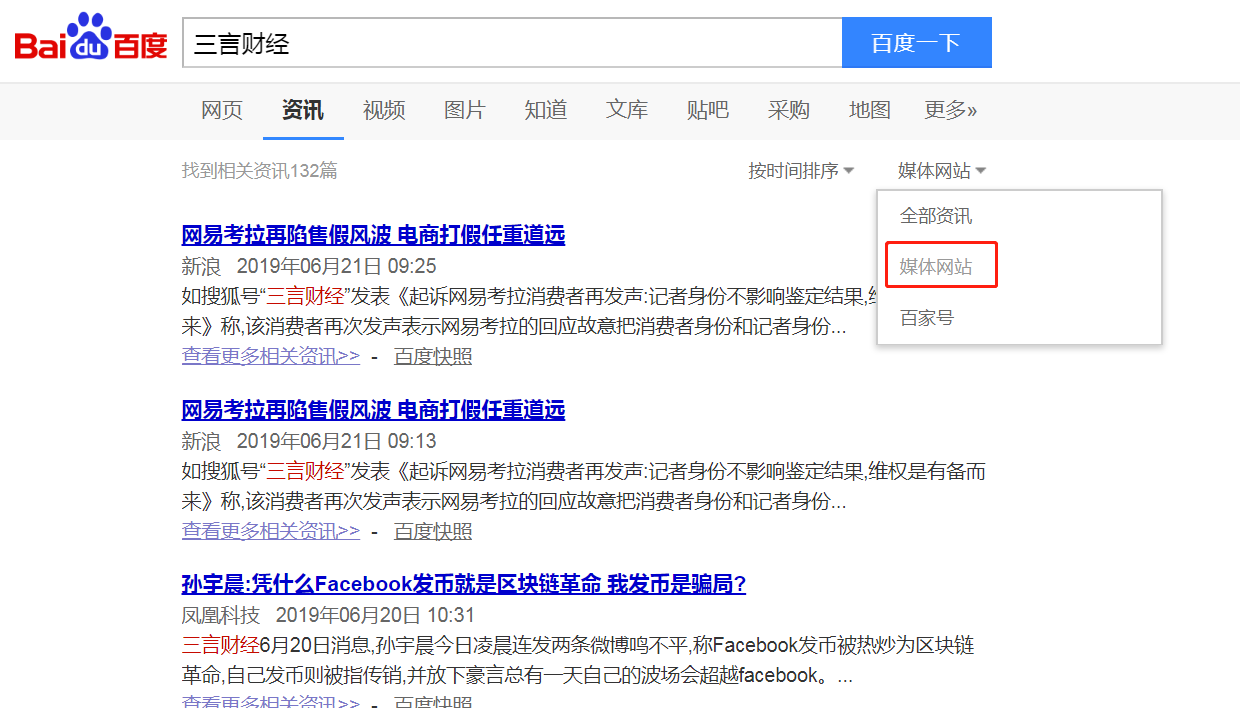Viewport: 1240px width, 708px height.
Task: Click the source line 凤凰科技 2019年06月20日 10:31
Action: point(329,615)
